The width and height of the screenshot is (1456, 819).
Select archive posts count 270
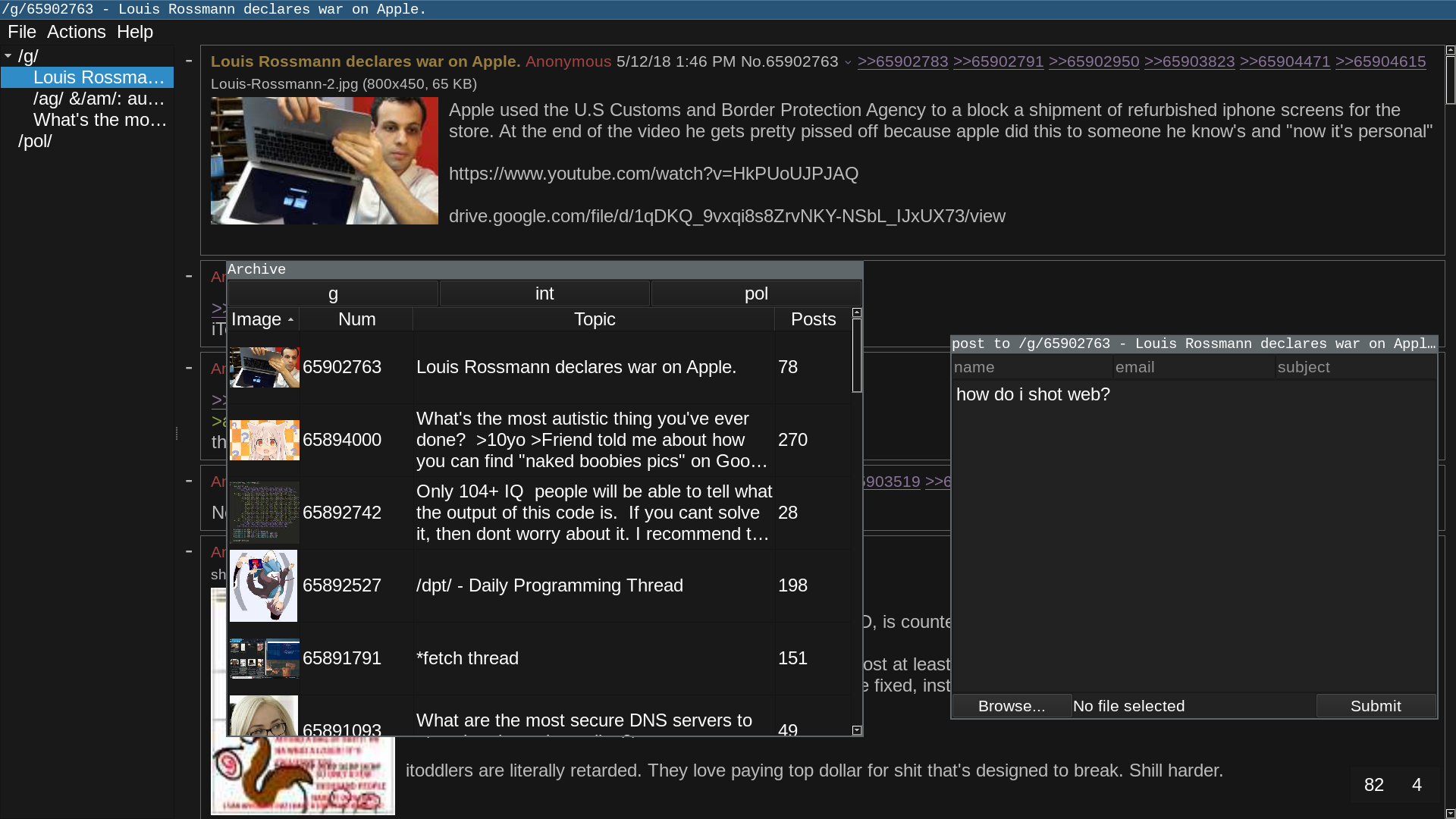tap(792, 440)
